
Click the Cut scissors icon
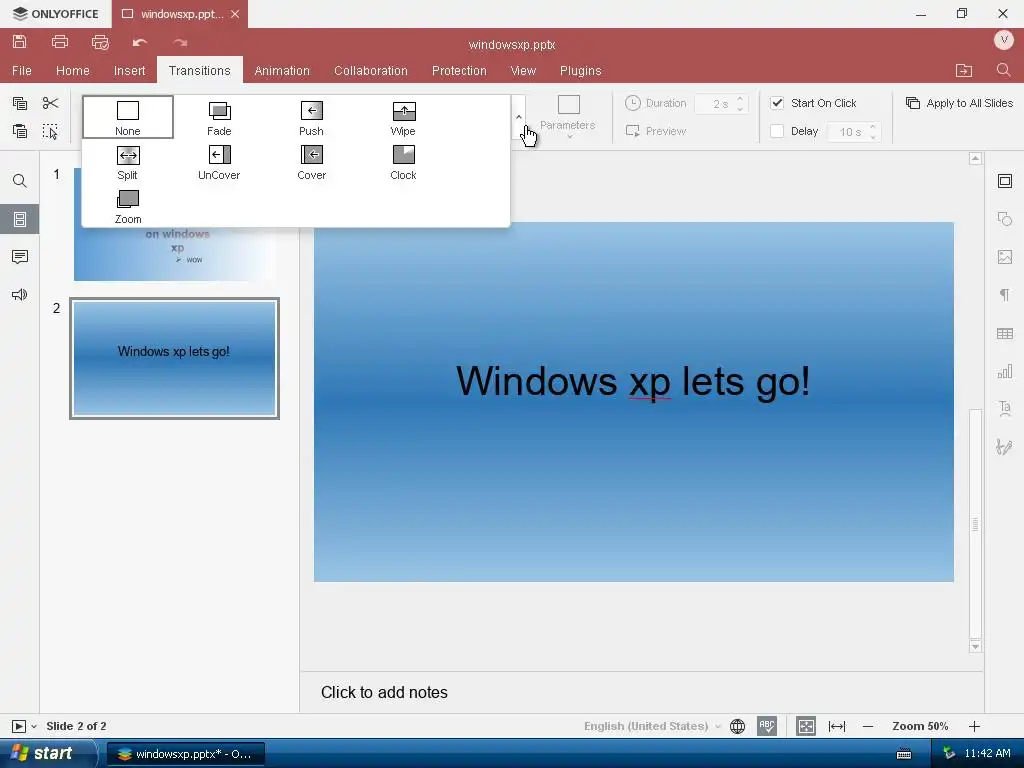click(50, 103)
